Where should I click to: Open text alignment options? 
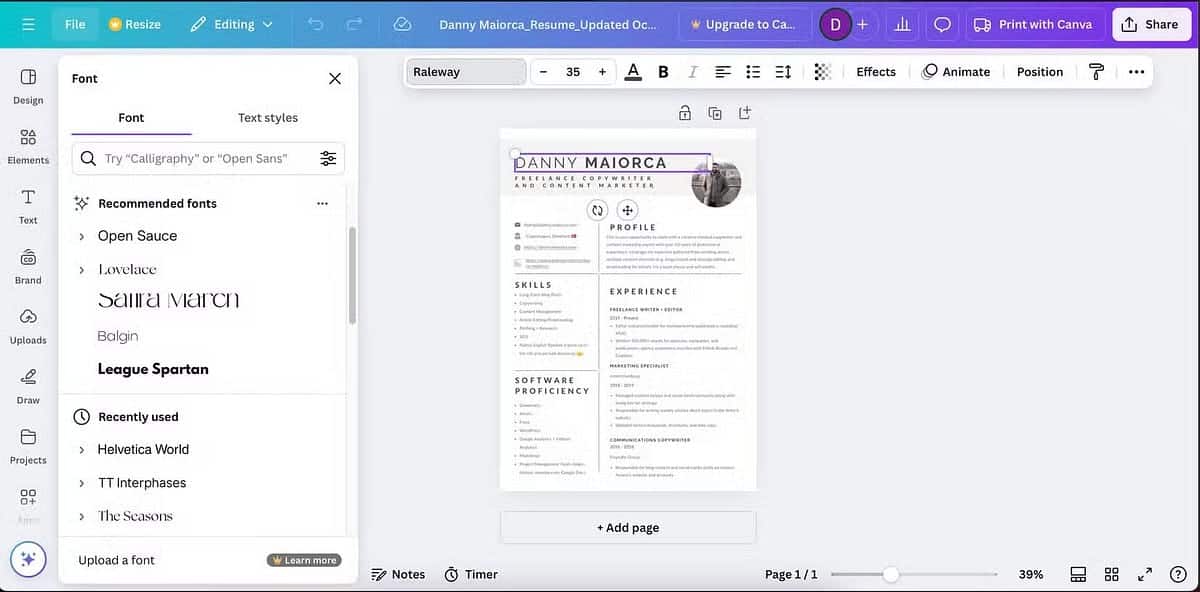(723, 72)
